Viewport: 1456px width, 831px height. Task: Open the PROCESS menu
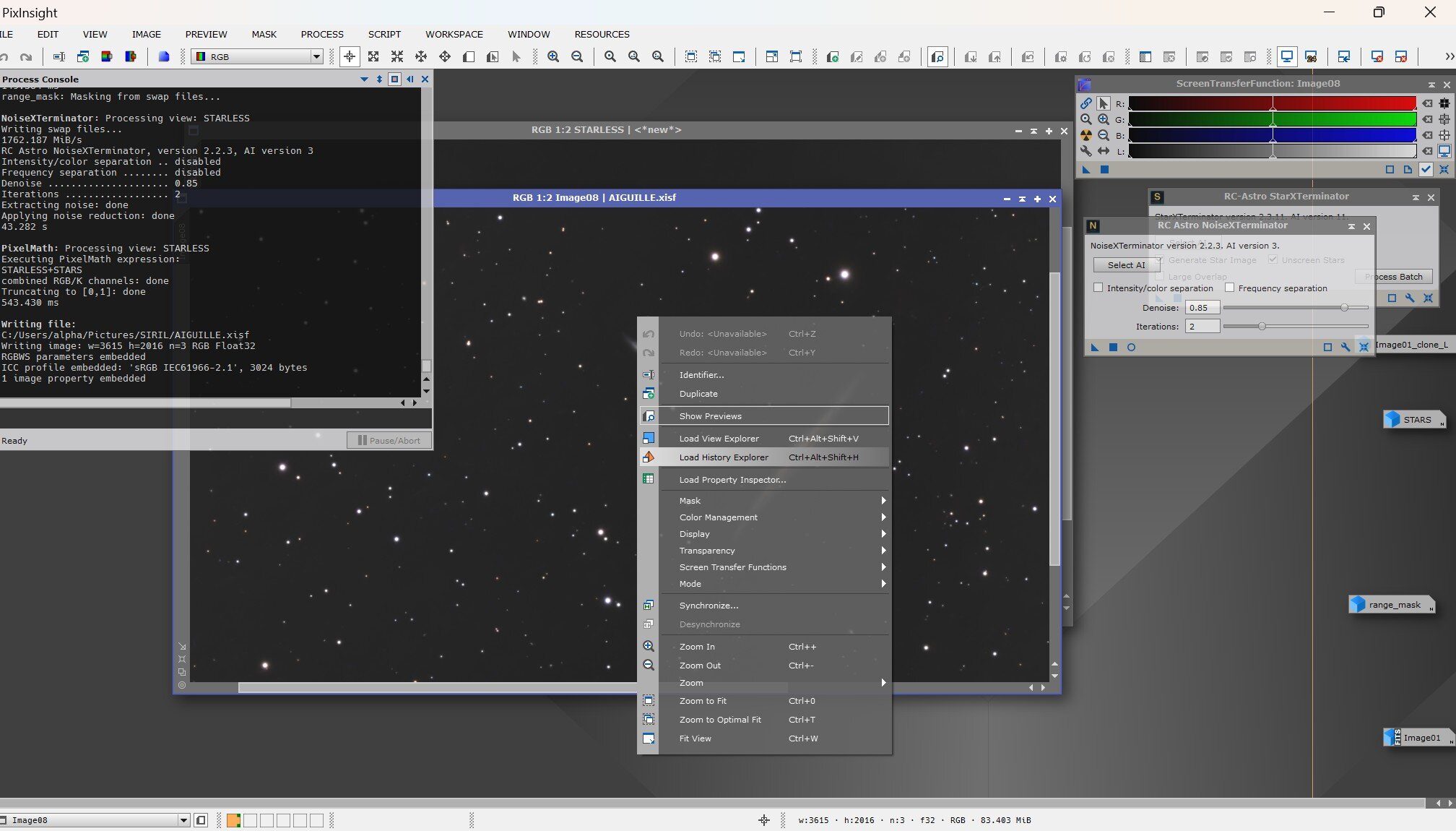pos(322,34)
